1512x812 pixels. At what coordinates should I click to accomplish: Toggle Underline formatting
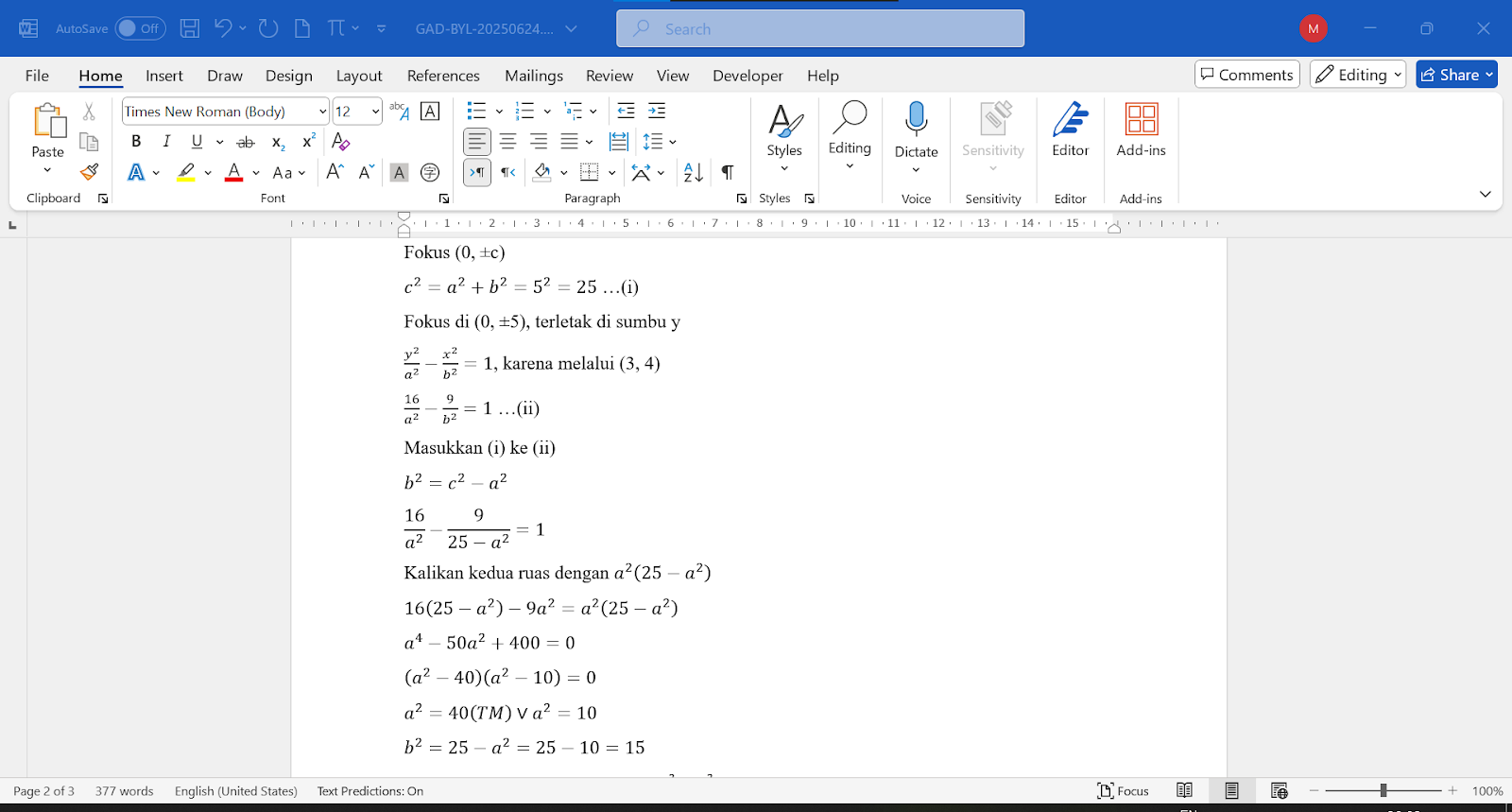point(197,142)
